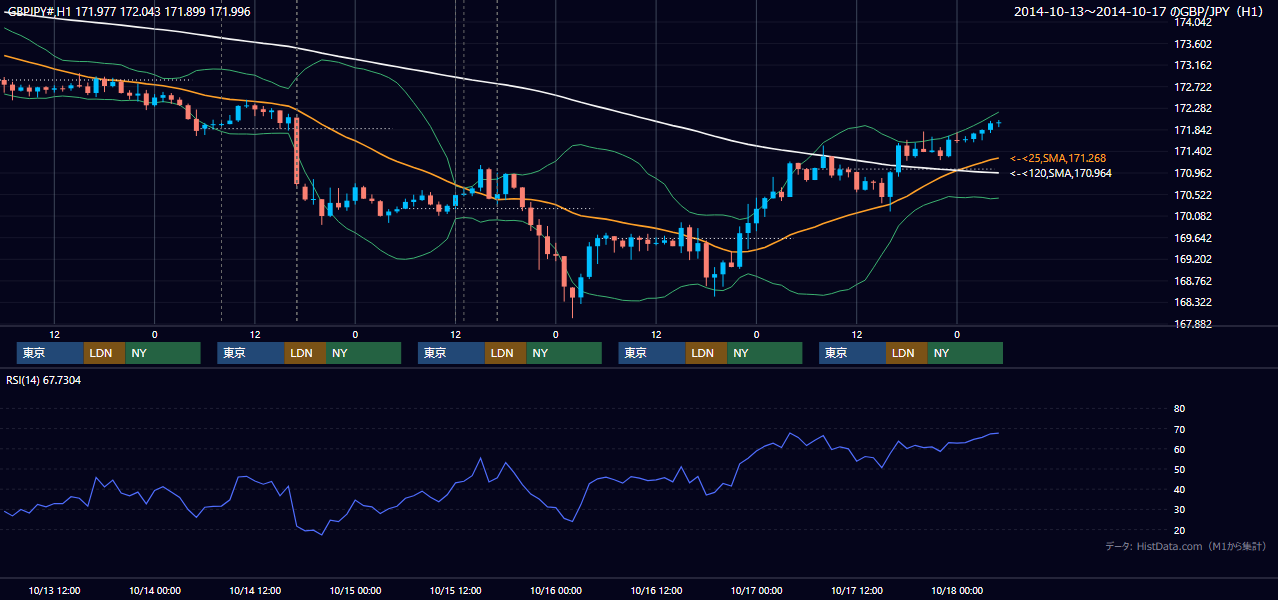Click the 25 SMA 171.268 label

click(x=1058, y=158)
